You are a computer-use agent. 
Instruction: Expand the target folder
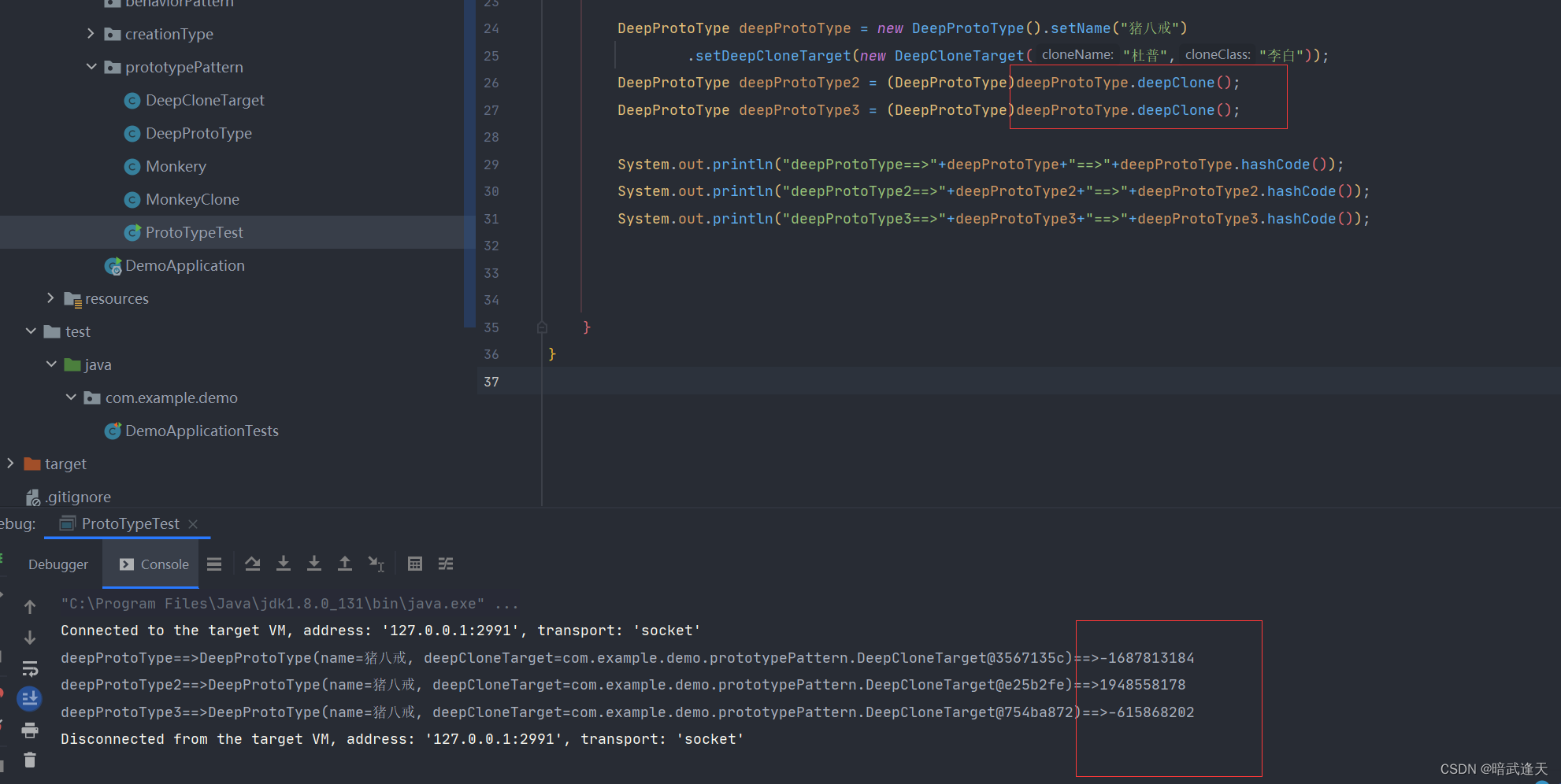pos(10,463)
